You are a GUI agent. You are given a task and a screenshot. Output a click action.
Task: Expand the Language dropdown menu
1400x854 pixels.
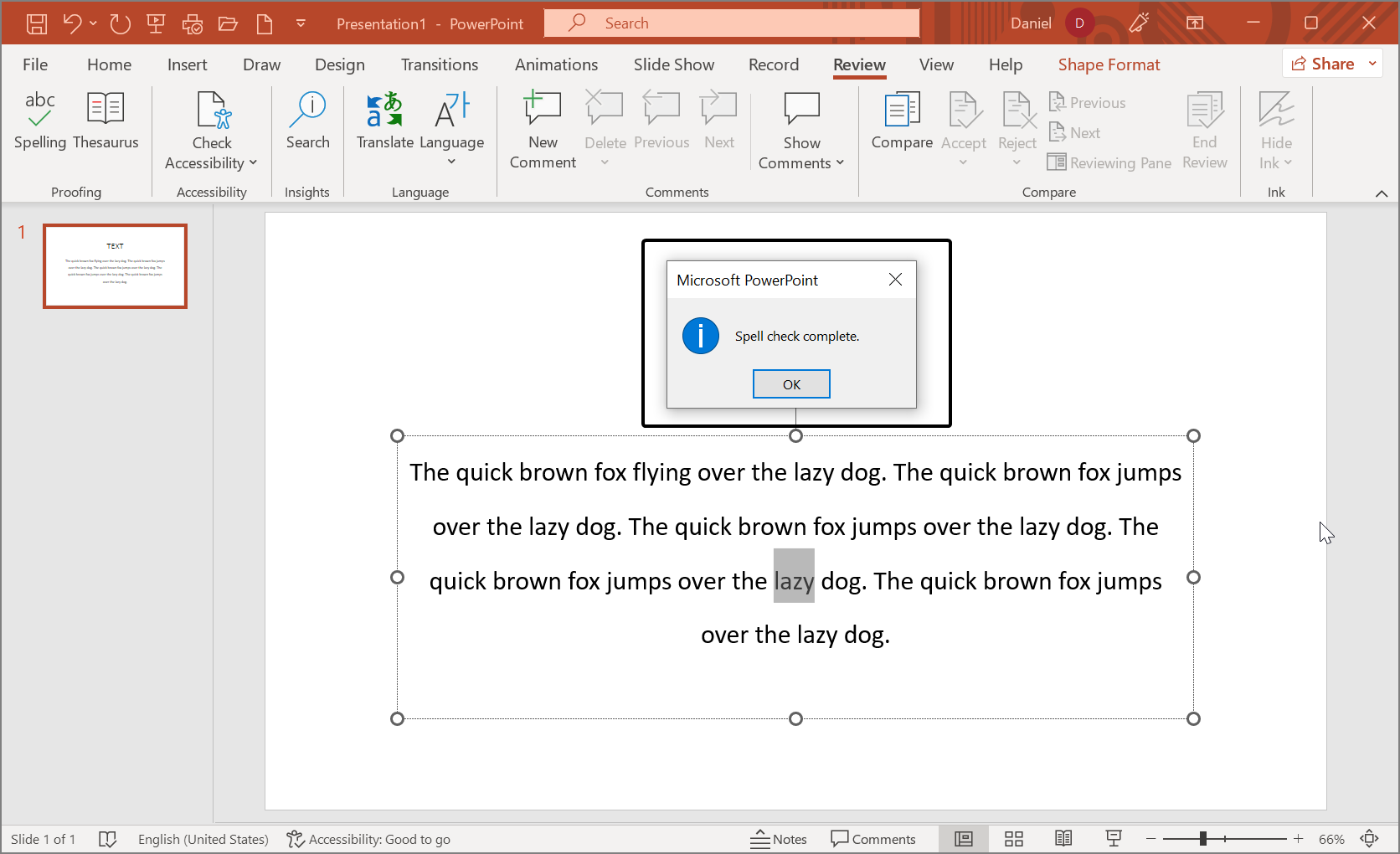[451, 161]
